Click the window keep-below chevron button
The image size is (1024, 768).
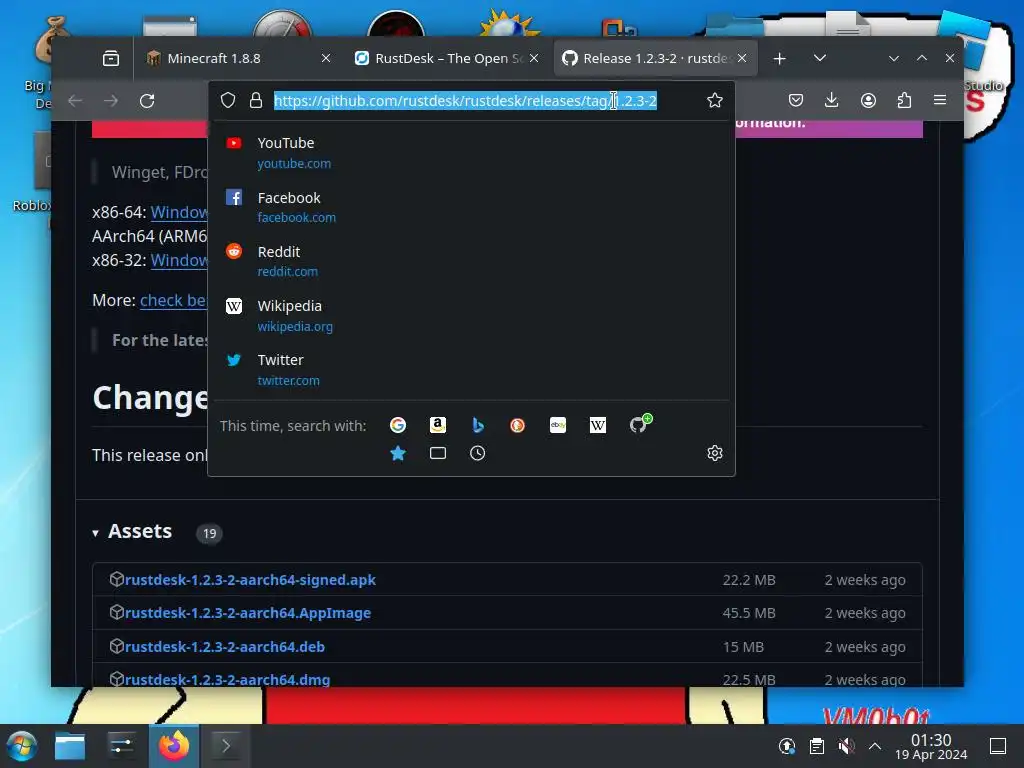(893, 59)
